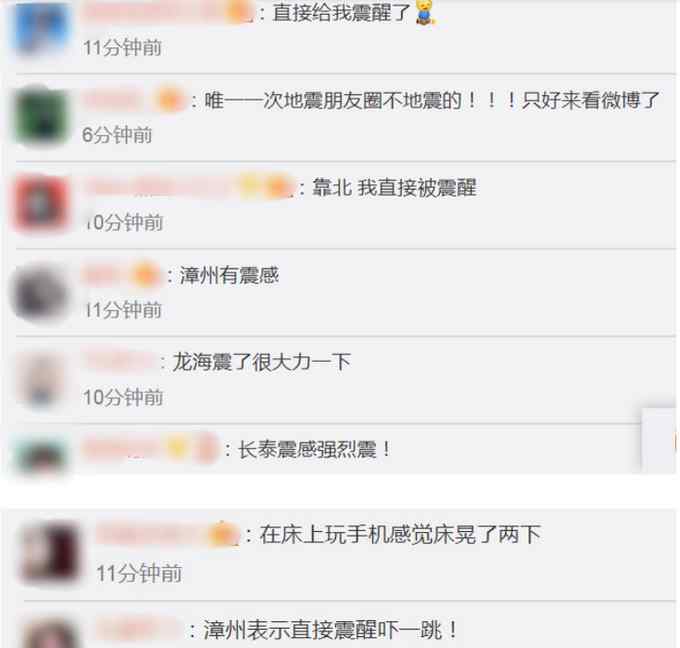Click "6分钟前" timestamp
The image size is (680, 648).
pyautogui.click(x=117, y=135)
